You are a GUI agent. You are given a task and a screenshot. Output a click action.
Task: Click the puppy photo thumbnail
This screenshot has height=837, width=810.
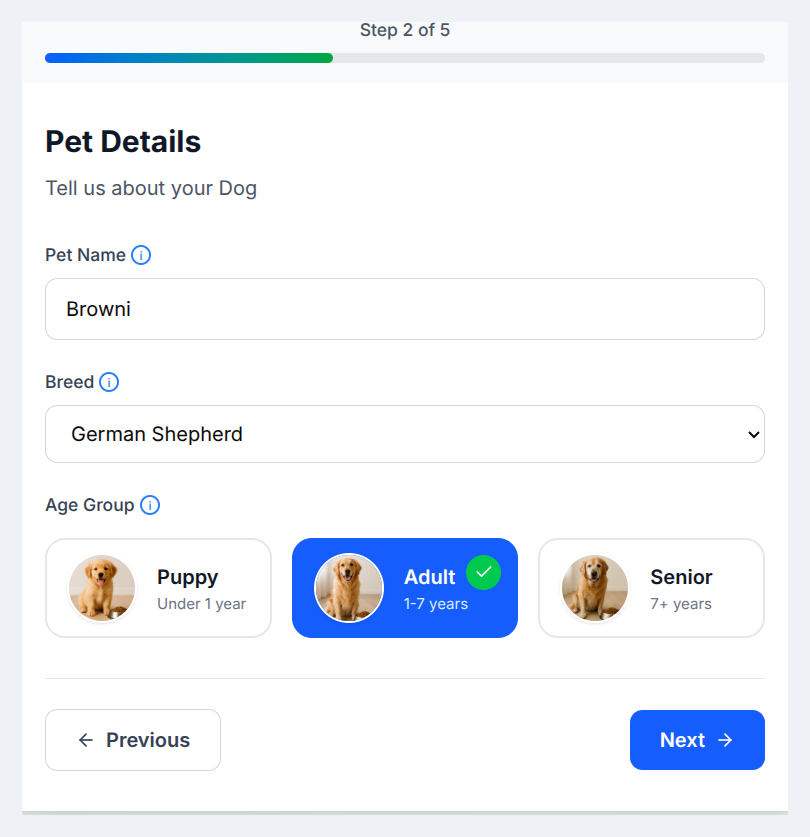(101, 588)
